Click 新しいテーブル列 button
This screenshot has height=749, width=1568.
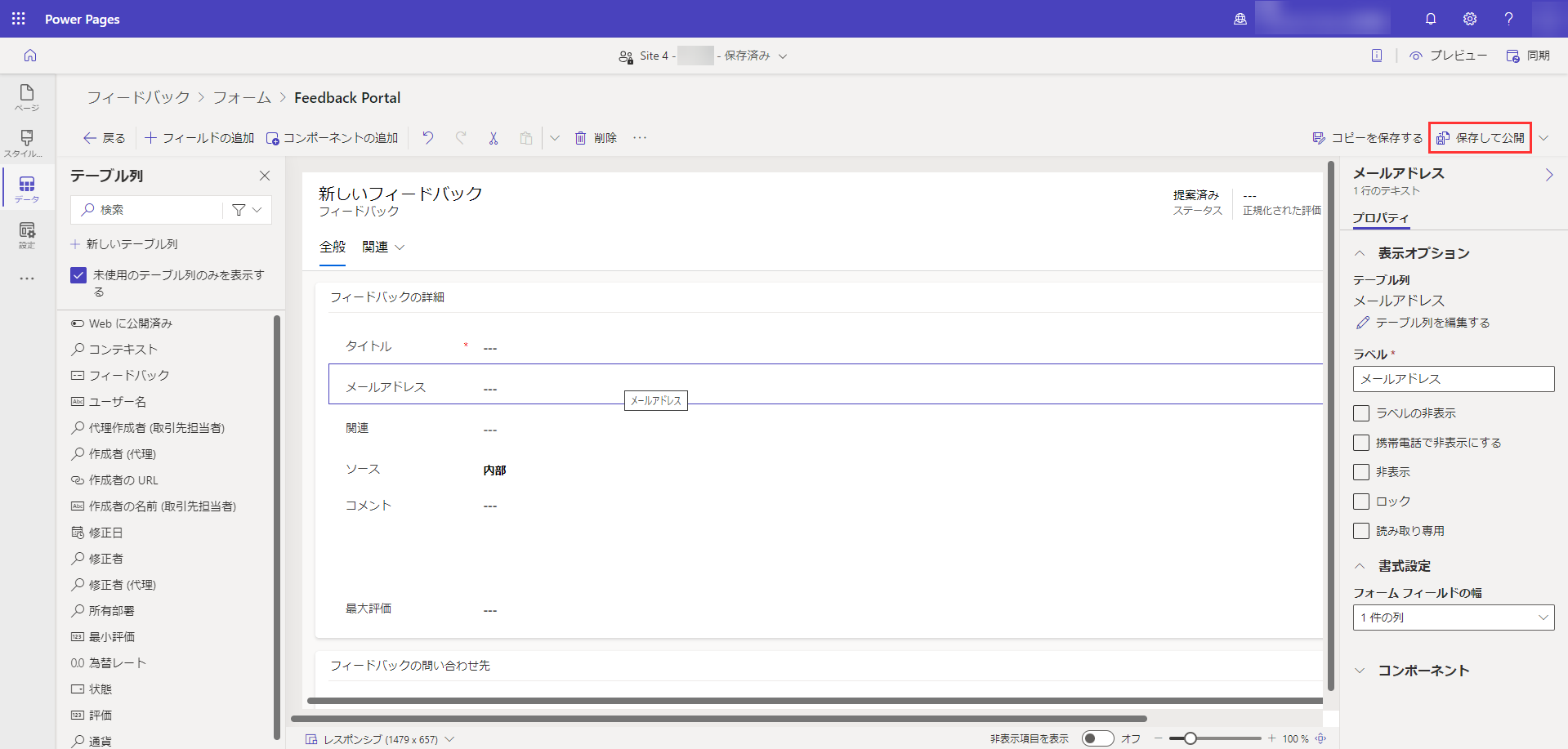pos(124,244)
